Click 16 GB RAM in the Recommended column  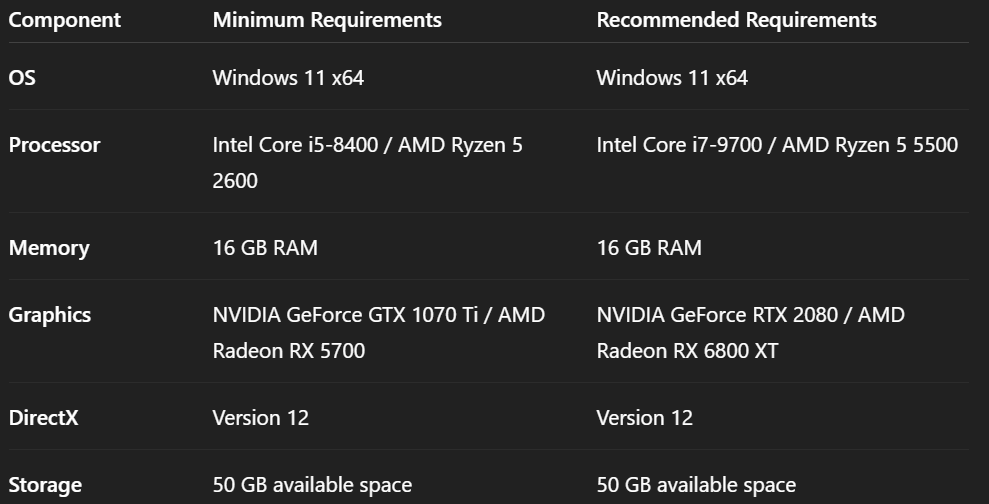649,248
